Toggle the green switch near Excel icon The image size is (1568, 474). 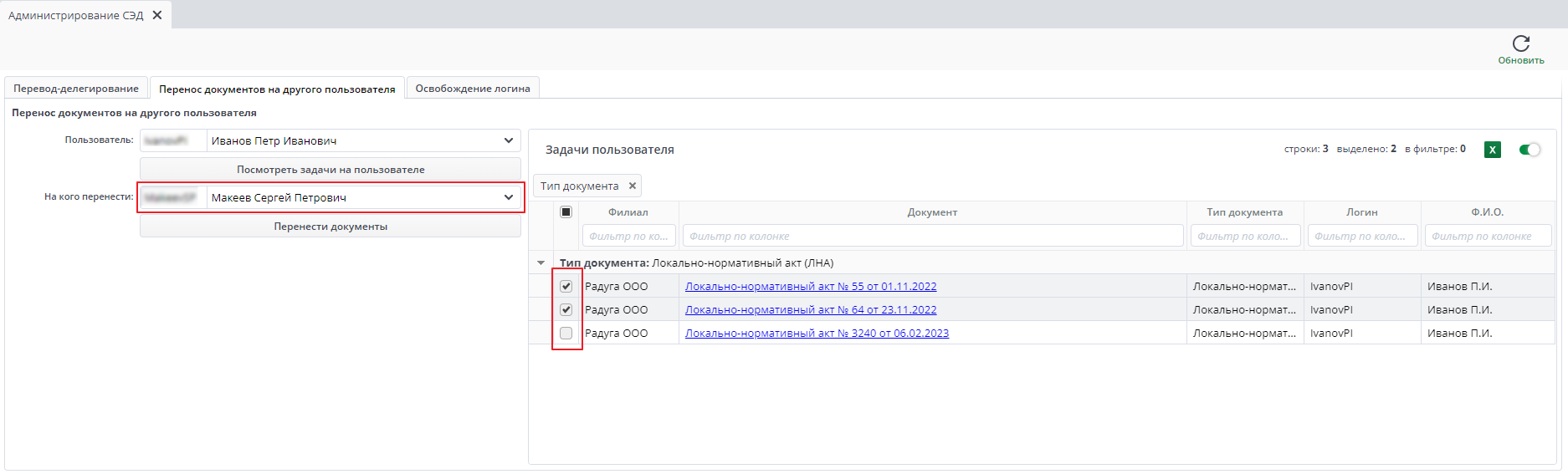(x=1530, y=150)
